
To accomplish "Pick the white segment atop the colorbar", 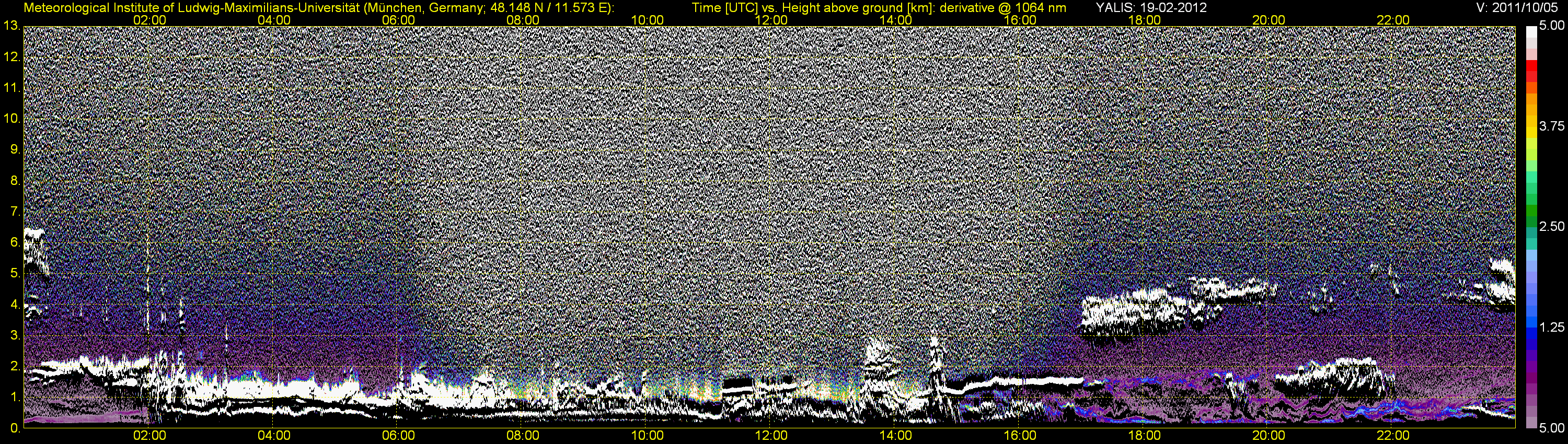I will coord(1531,32).
